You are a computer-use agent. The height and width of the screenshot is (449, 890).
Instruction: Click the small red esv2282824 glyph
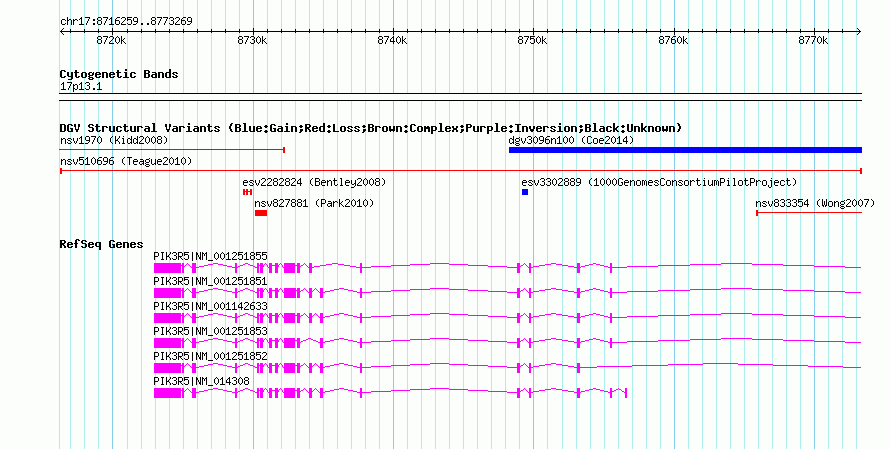coord(247,192)
